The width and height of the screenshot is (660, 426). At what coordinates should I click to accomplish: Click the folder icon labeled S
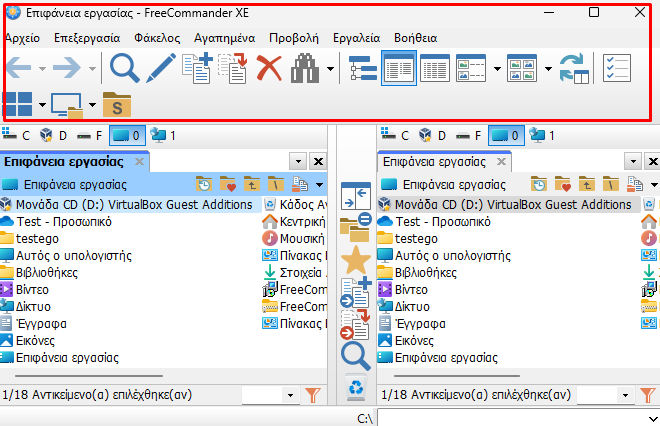117,104
